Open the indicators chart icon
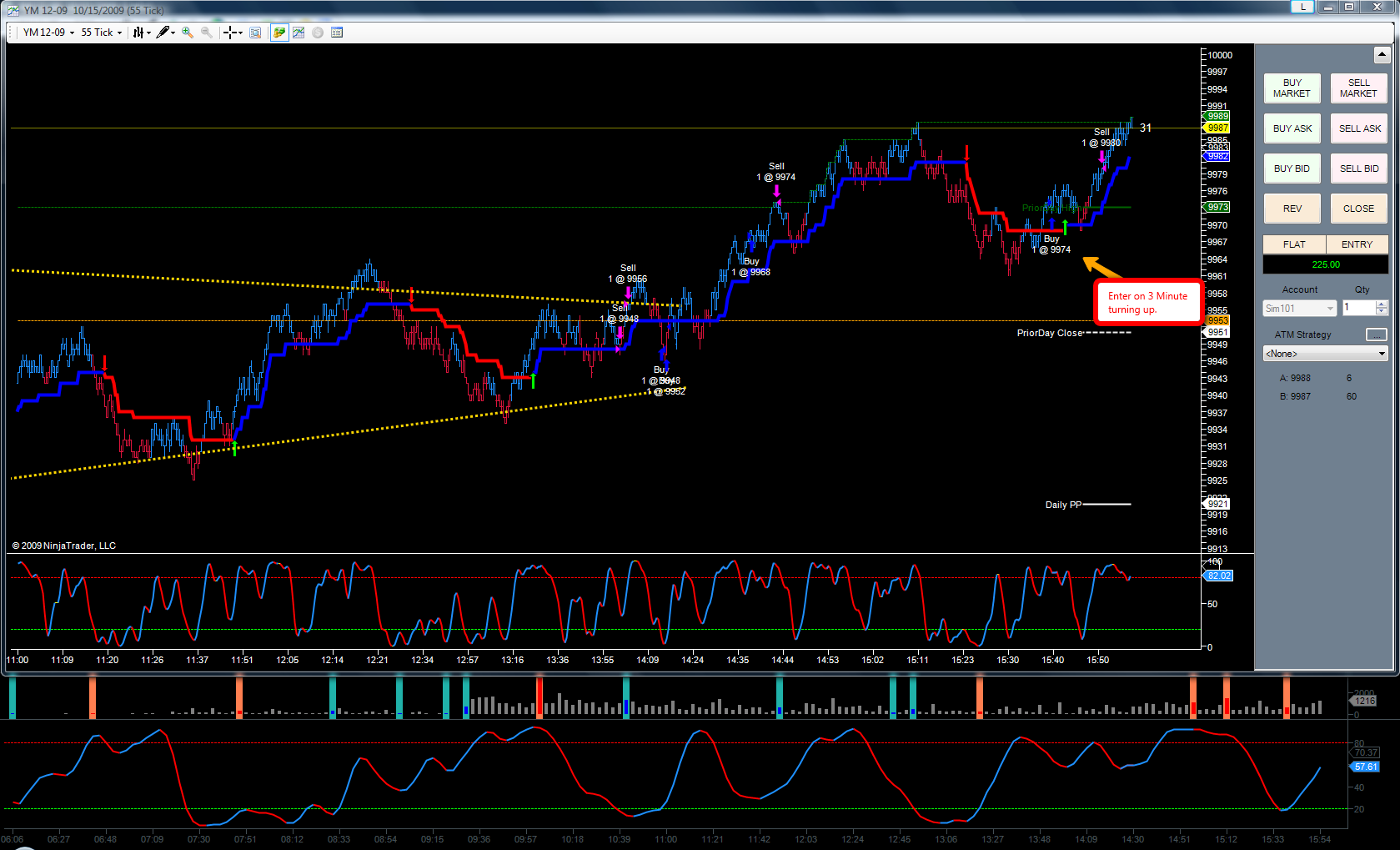This screenshot has width=1400, height=850. pyautogui.click(x=299, y=33)
